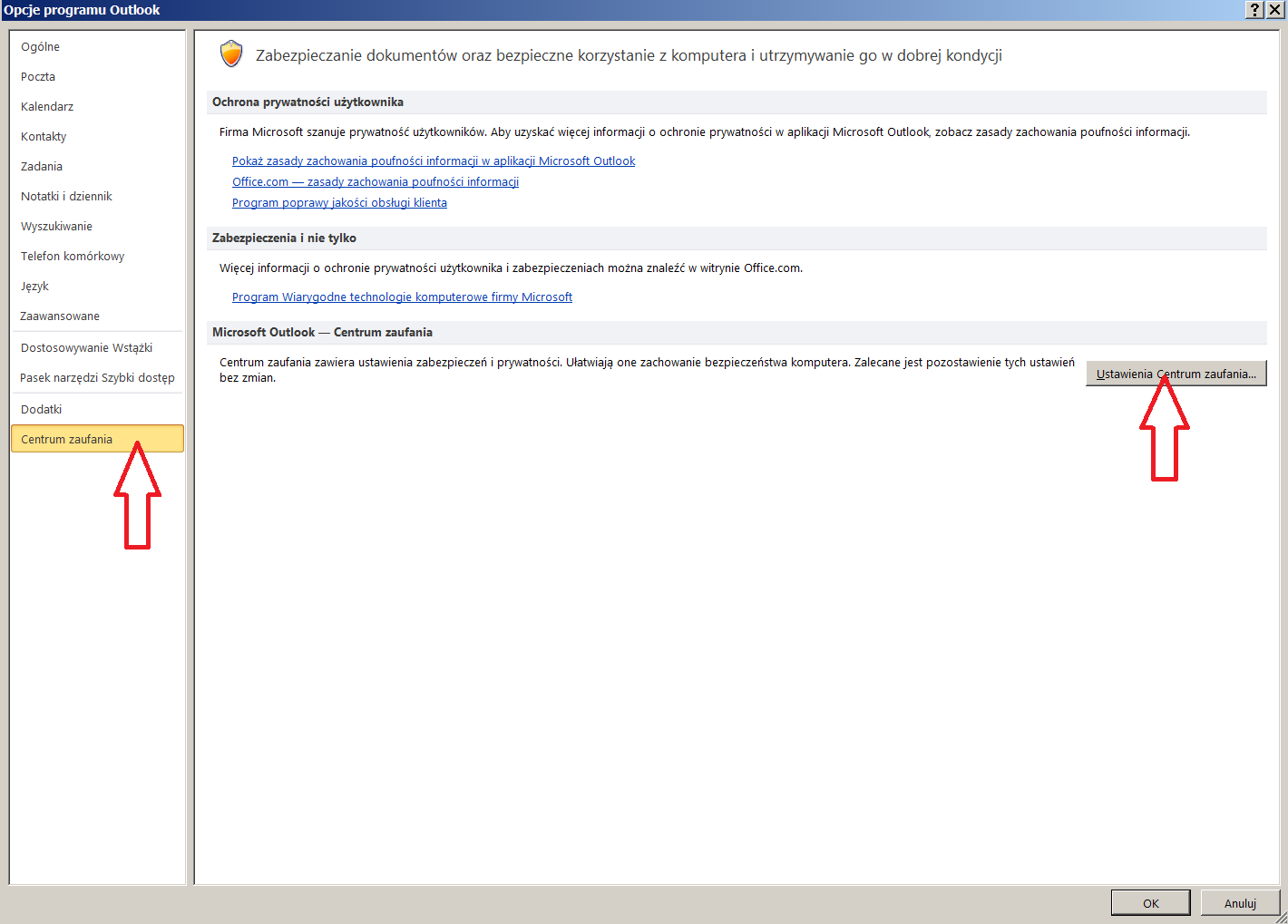Go to Kalendarz settings

(97, 106)
